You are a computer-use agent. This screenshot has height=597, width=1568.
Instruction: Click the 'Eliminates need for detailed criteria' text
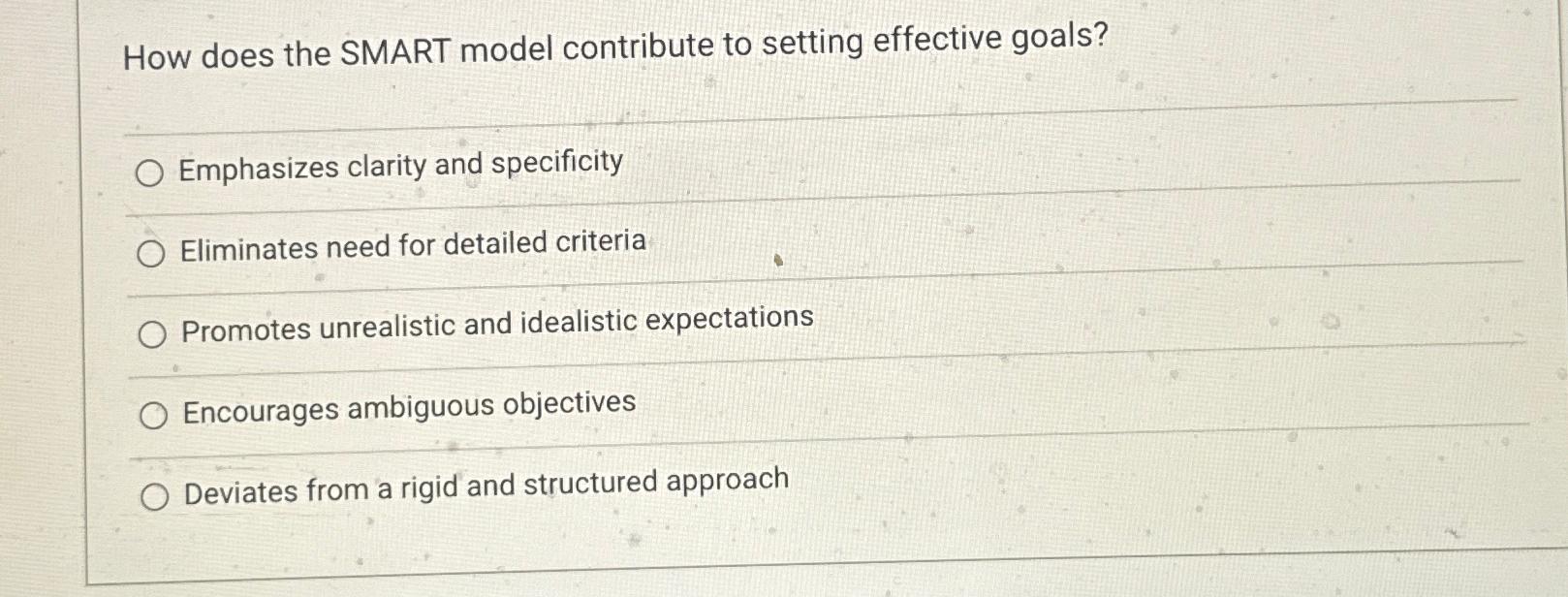point(412,244)
